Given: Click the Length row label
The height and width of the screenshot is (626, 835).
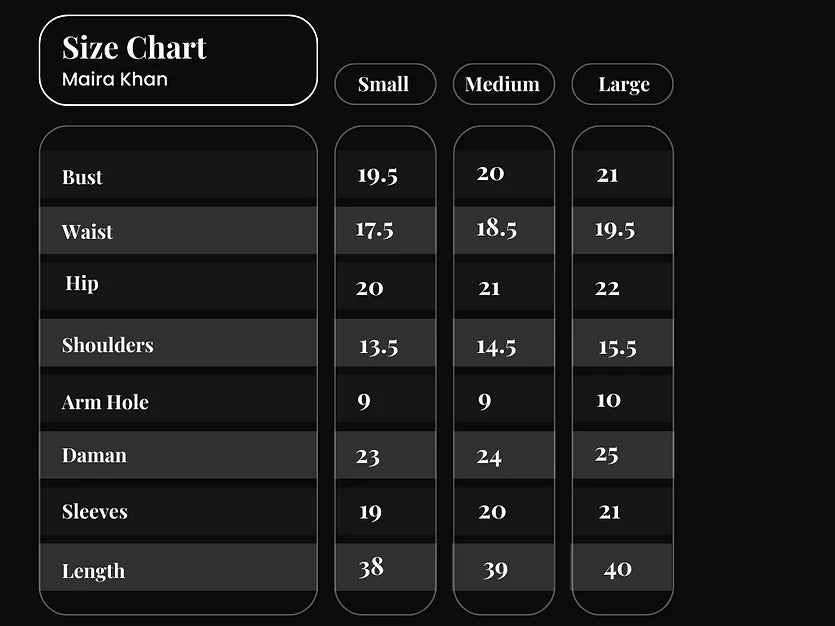Looking at the screenshot, I should pyautogui.click(x=93, y=572).
